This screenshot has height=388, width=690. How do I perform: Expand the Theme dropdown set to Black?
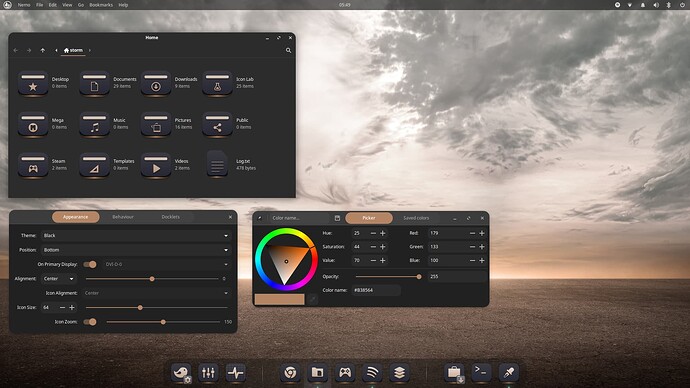click(136, 235)
